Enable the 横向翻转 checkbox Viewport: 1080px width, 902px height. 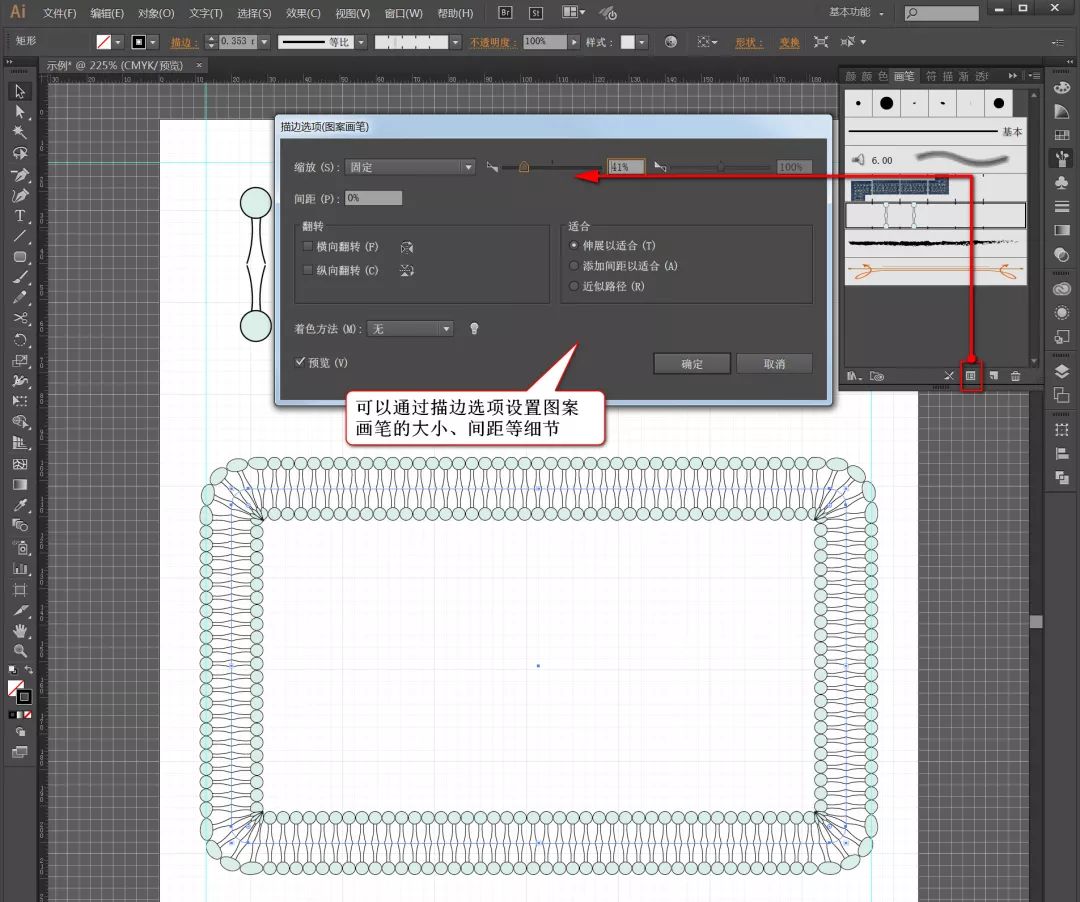tap(309, 246)
